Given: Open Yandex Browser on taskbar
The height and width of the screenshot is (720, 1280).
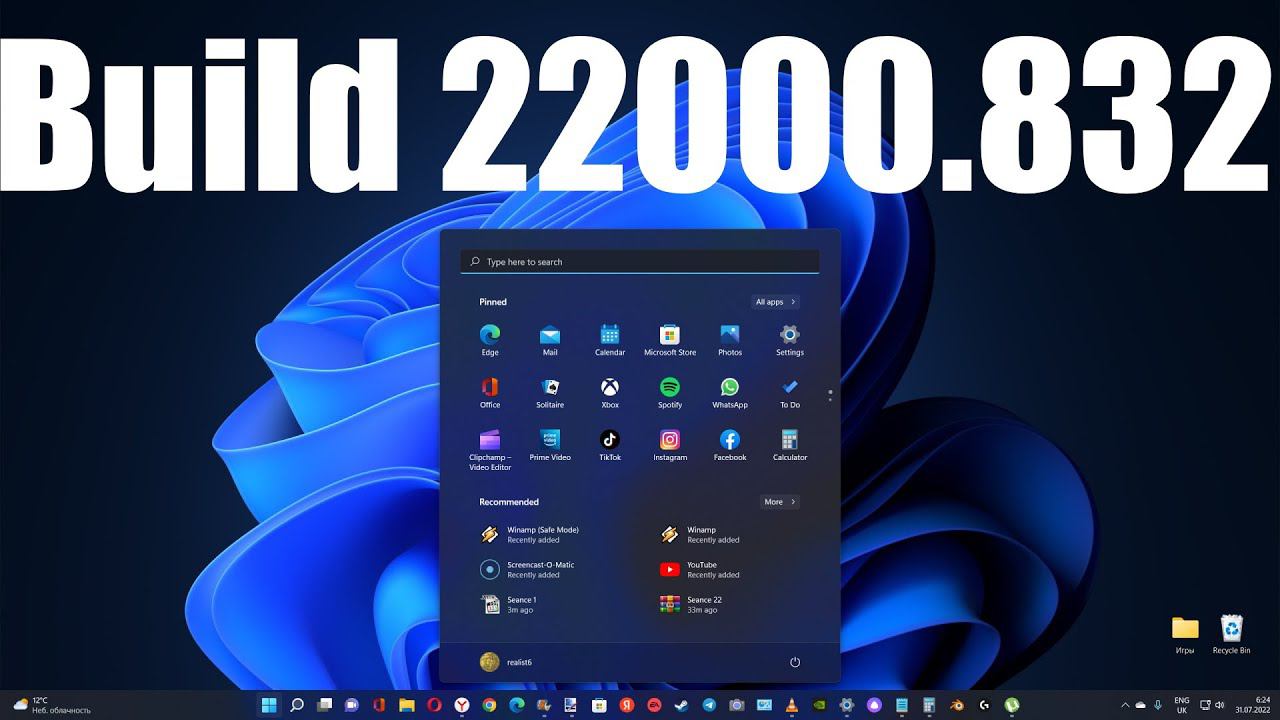Looking at the screenshot, I should (462, 705).
